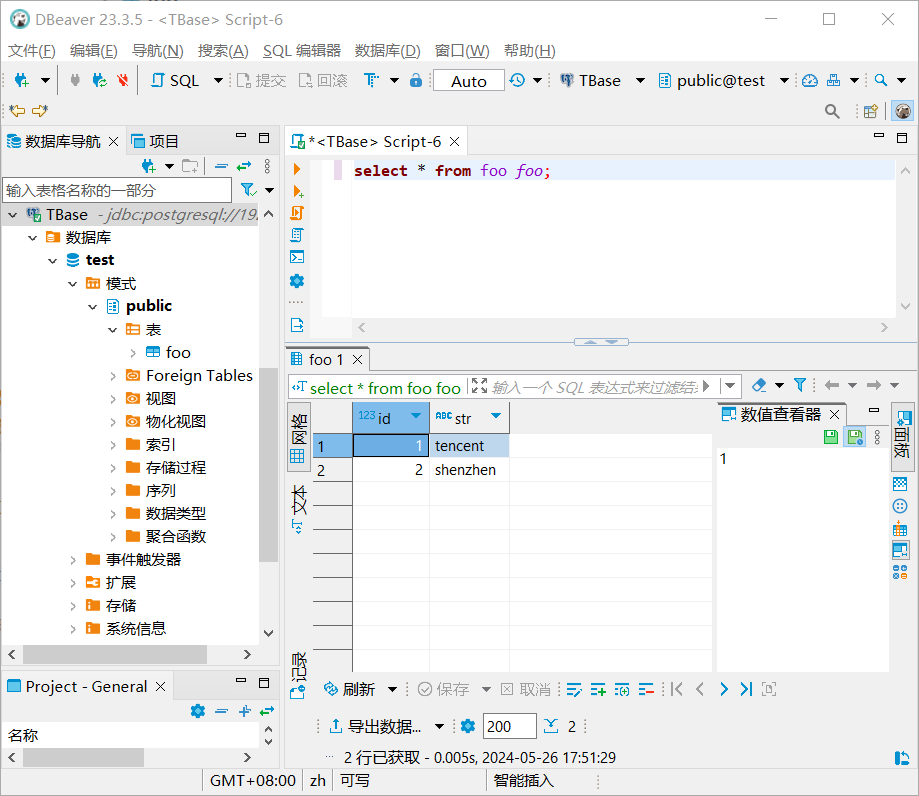Click the 提交 commit button

click(261, 80)
